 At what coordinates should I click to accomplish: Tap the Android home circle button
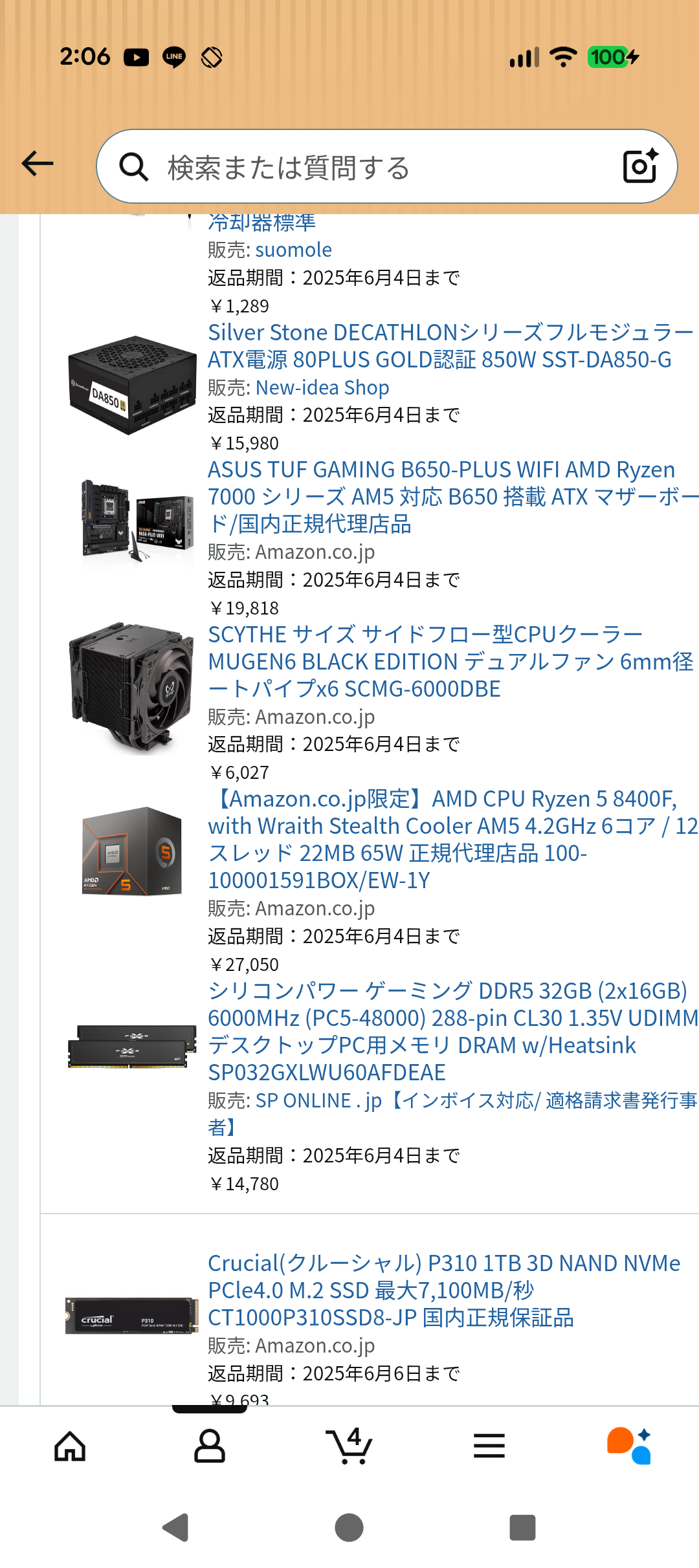pyautogui.click(x=349, y=1528)
